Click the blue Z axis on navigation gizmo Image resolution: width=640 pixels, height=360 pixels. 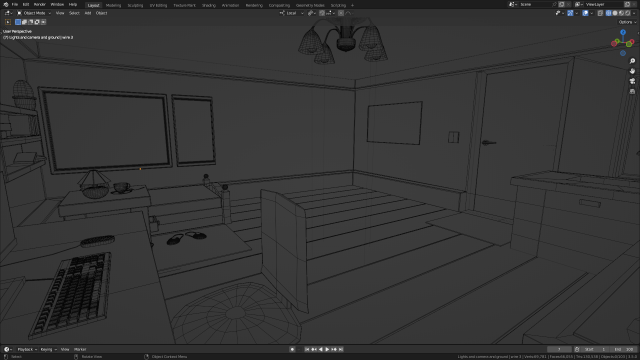(623, 32)
